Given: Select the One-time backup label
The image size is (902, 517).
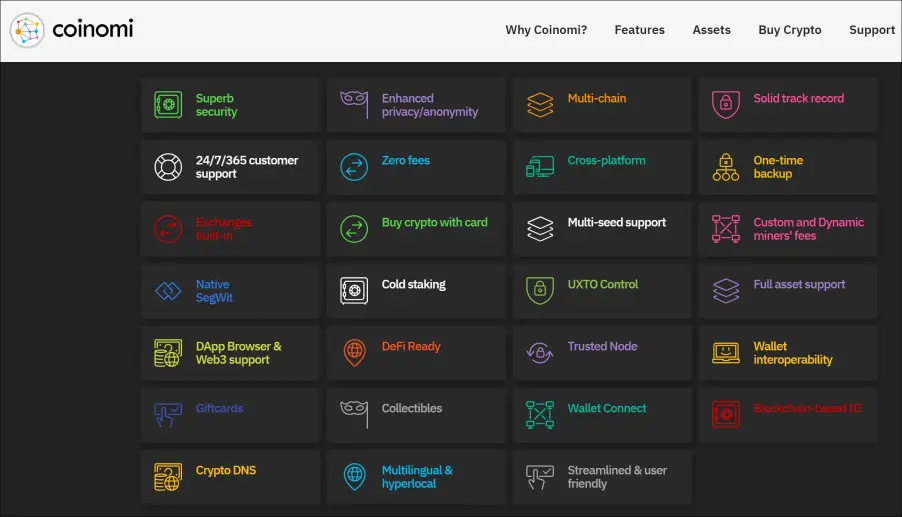Looking at the screenshot, I should (x=778, y=167).
